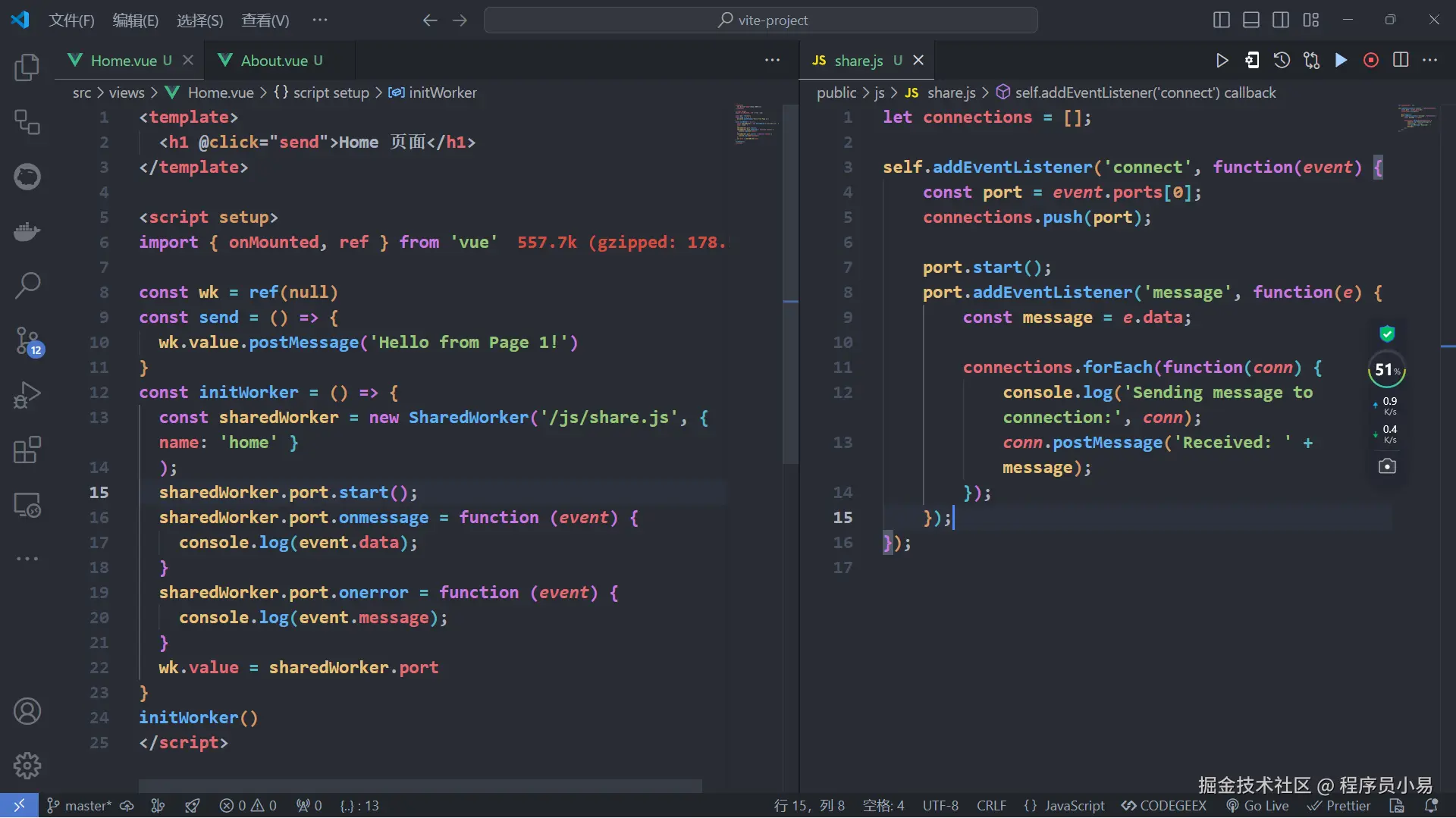1456x818 pixels.
Task: Click the vite-project command search box
Action: (x=761, y=20)
